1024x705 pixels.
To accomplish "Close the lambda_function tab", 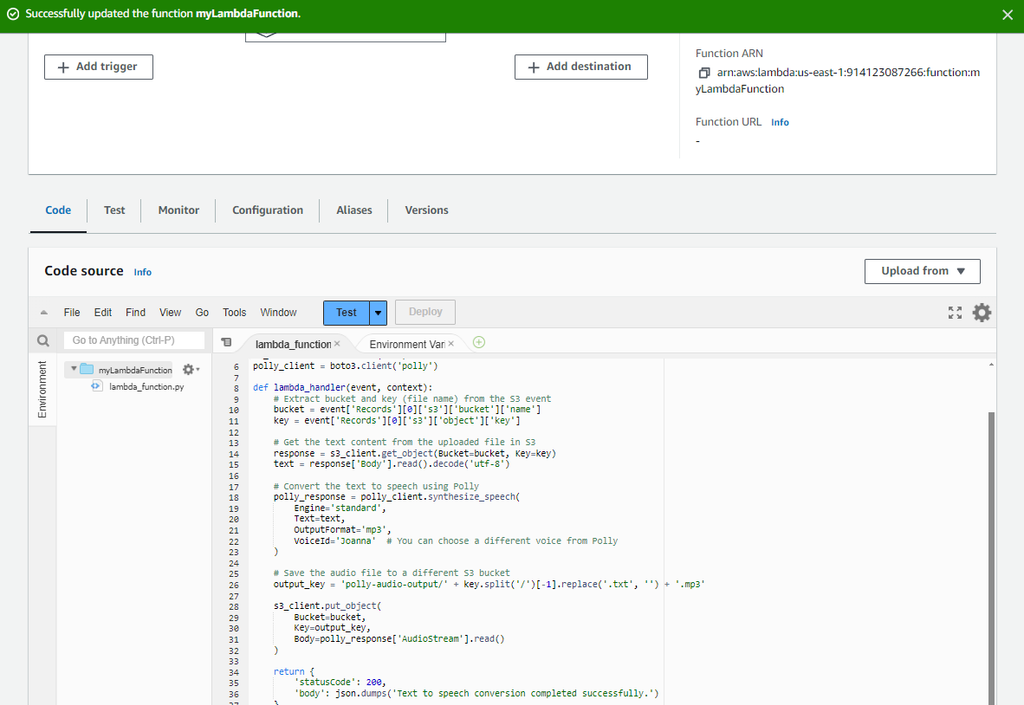I will (337, 344).
